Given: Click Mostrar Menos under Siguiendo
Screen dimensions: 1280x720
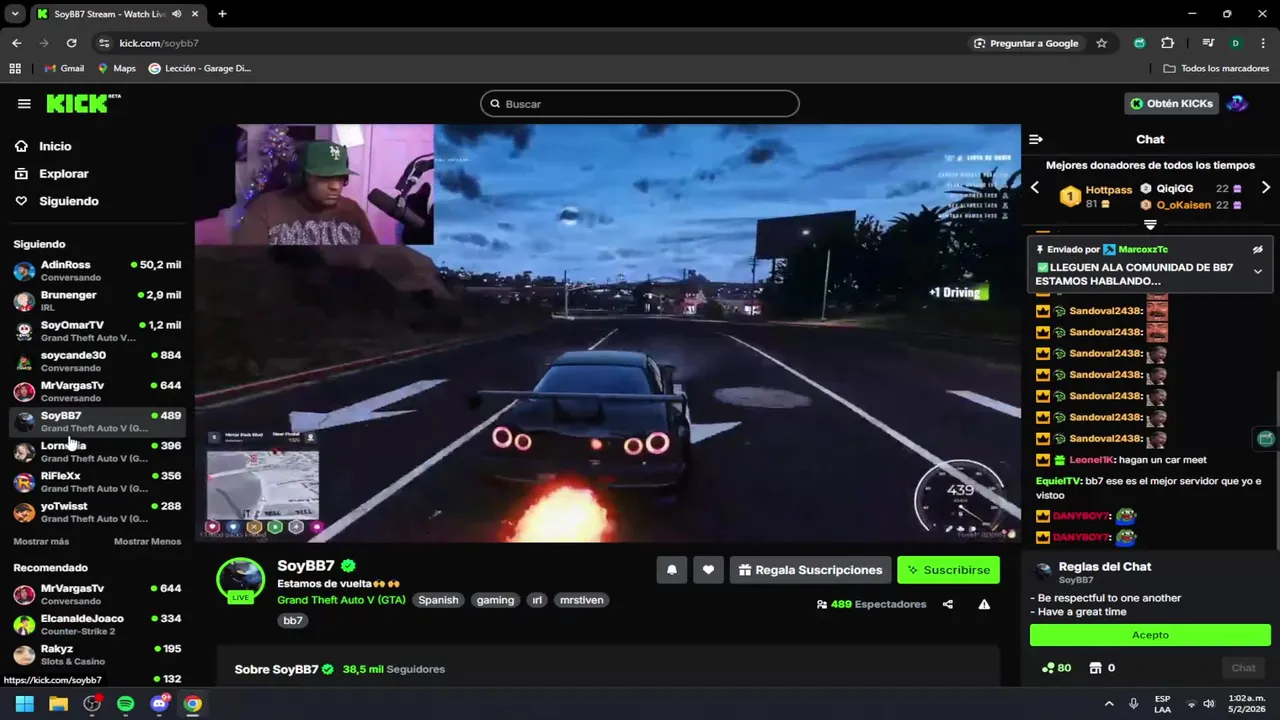Looking at the screenshot, I should coord(148,542).
